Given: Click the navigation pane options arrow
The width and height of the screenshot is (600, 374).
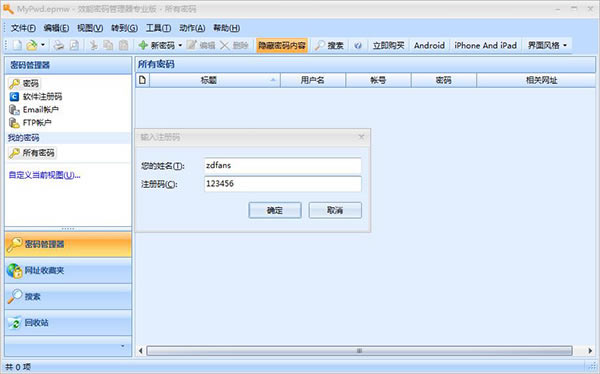Looking at the screenshot, I should (x=122, y=346).
